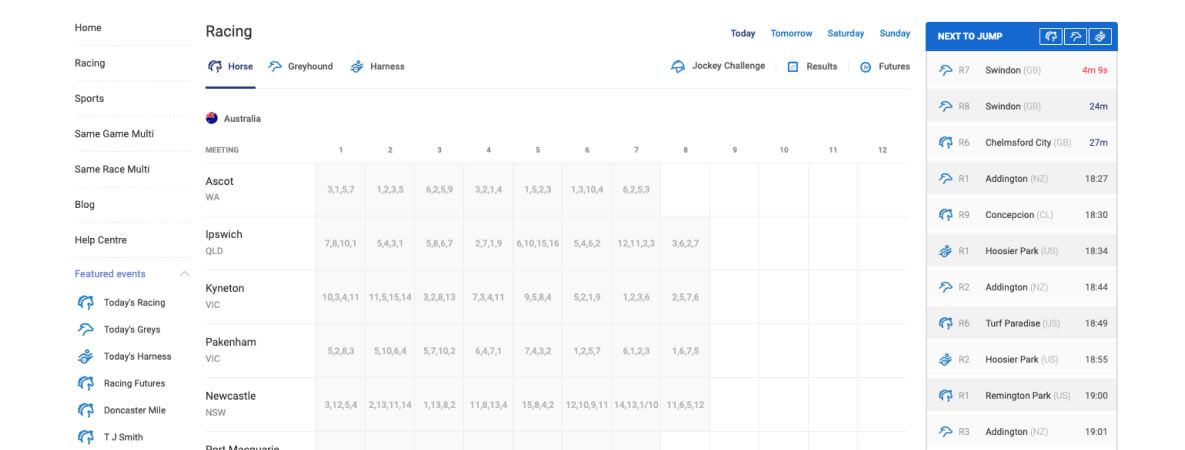Viewport: 1185px width, 450px height.
Task: Open Help Centre
Action: coord(101,241)
